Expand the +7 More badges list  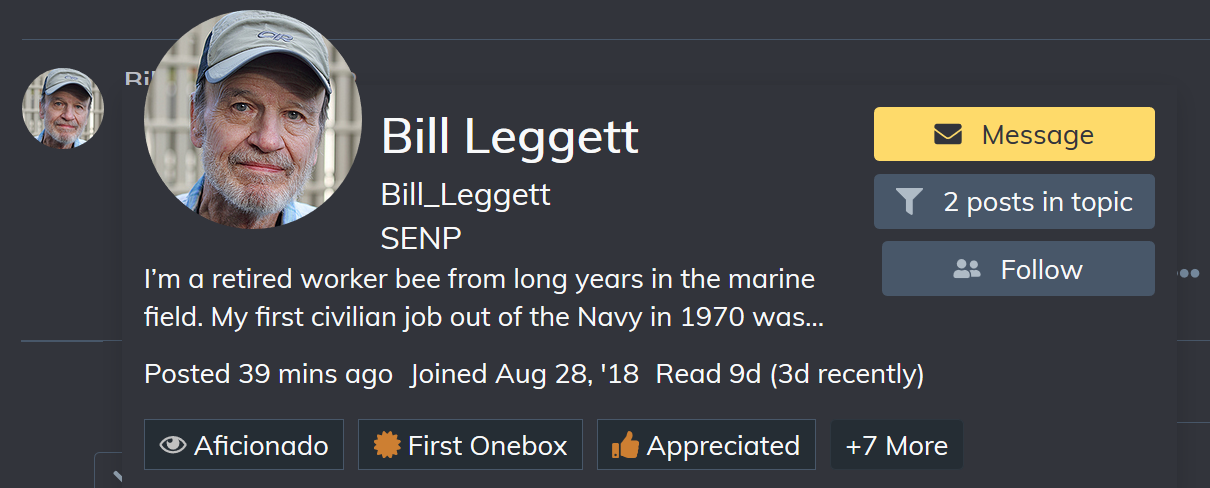(x=896, y=445)
